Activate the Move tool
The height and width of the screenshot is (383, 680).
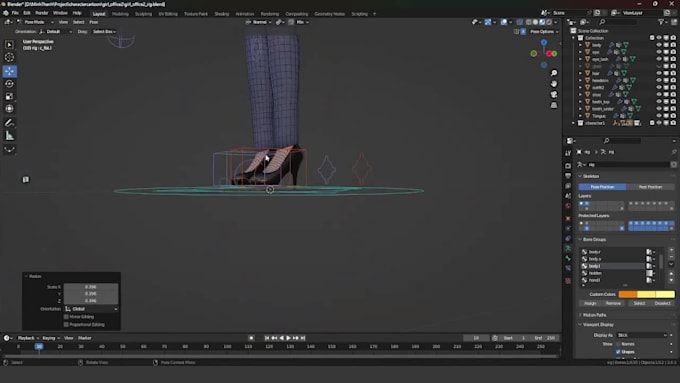point(9,71)
